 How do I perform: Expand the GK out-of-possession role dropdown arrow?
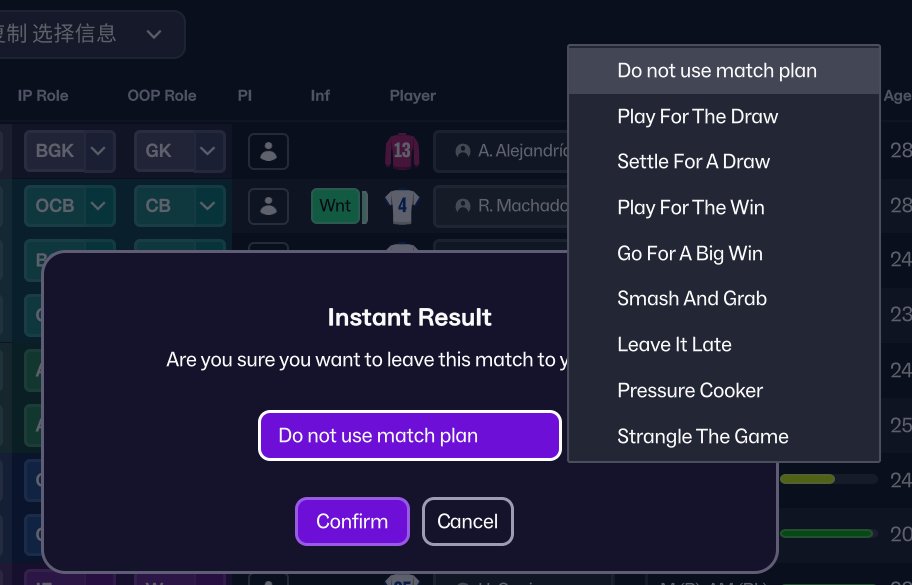click(208, 151)
